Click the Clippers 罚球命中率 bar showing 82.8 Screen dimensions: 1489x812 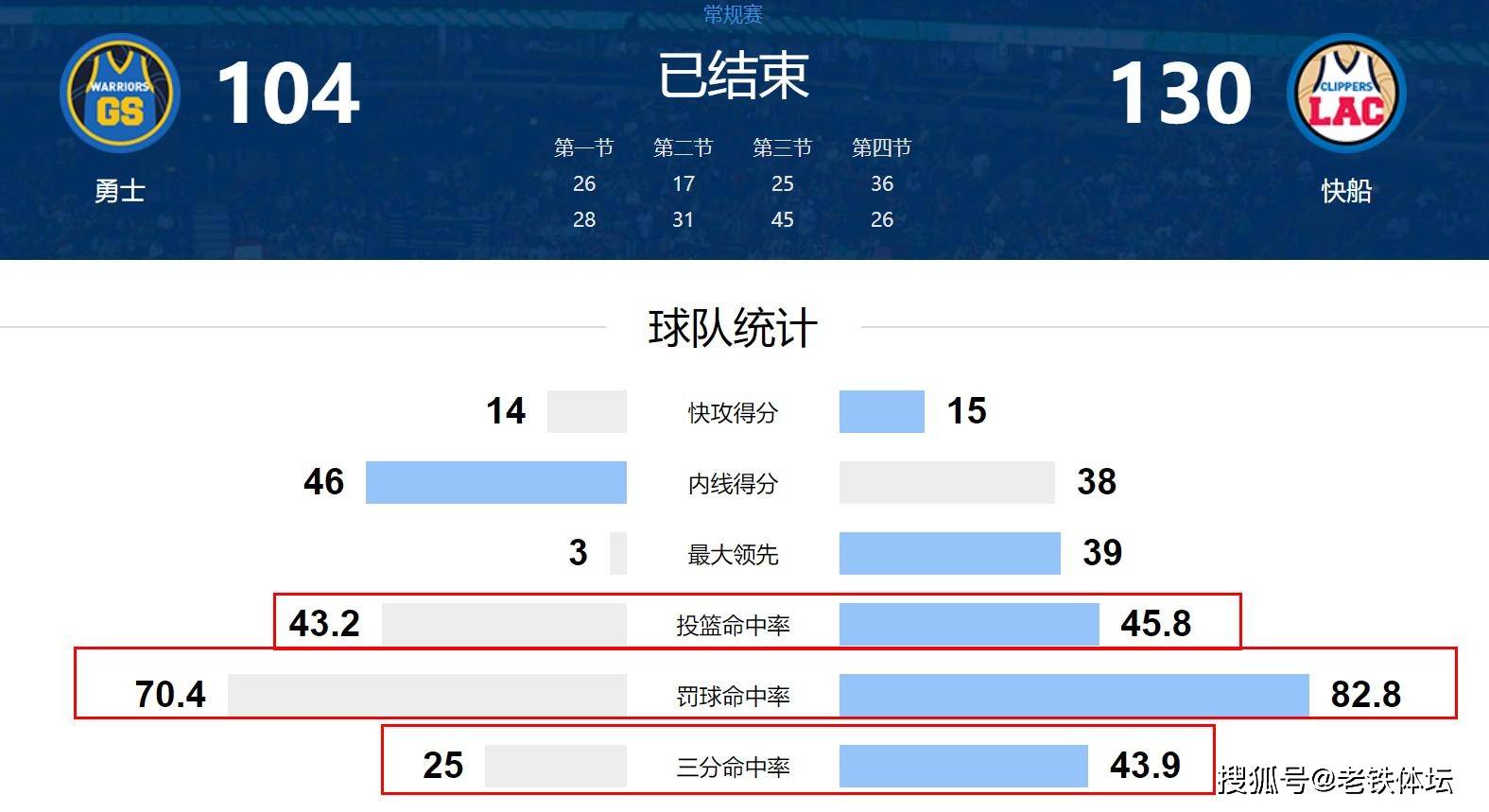pyautogui.click(x=1074, y=695)
